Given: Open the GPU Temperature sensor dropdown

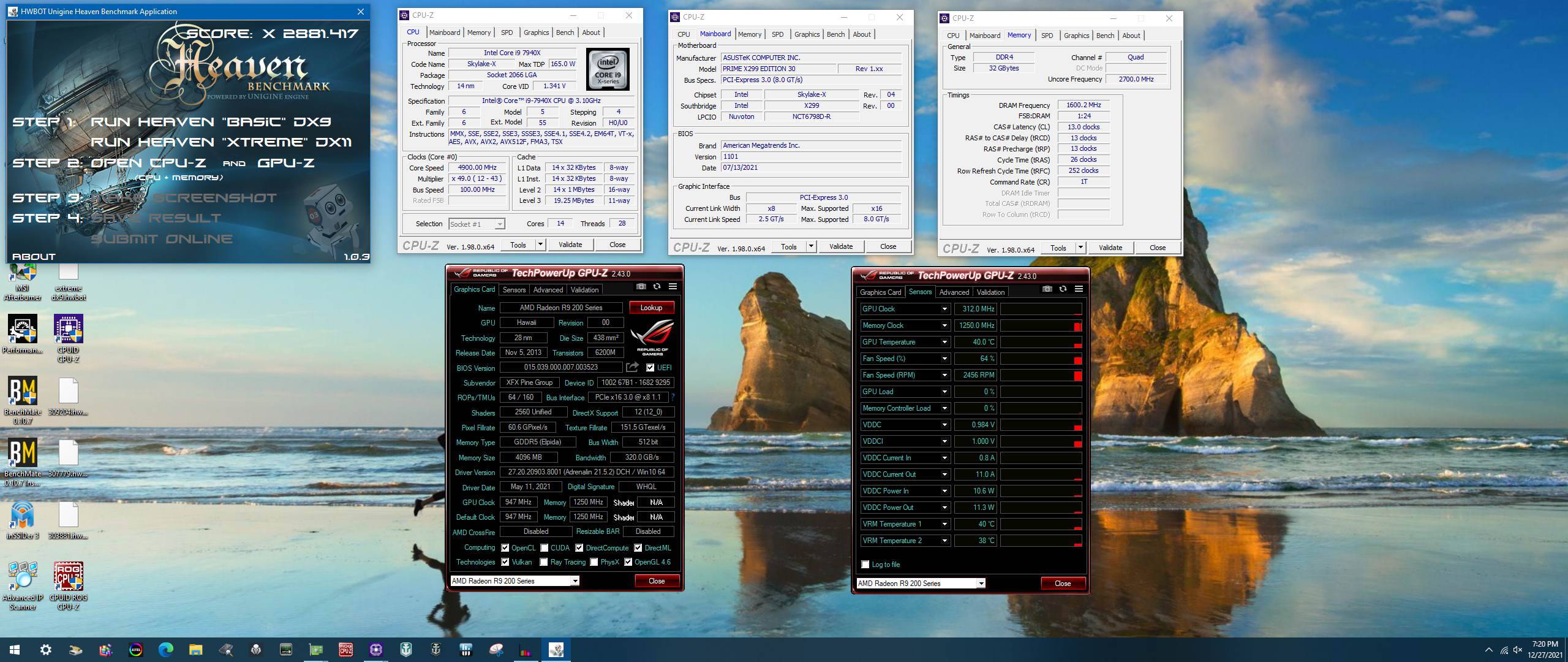Looking at the screenshot, I should click(x=944, y=342).
